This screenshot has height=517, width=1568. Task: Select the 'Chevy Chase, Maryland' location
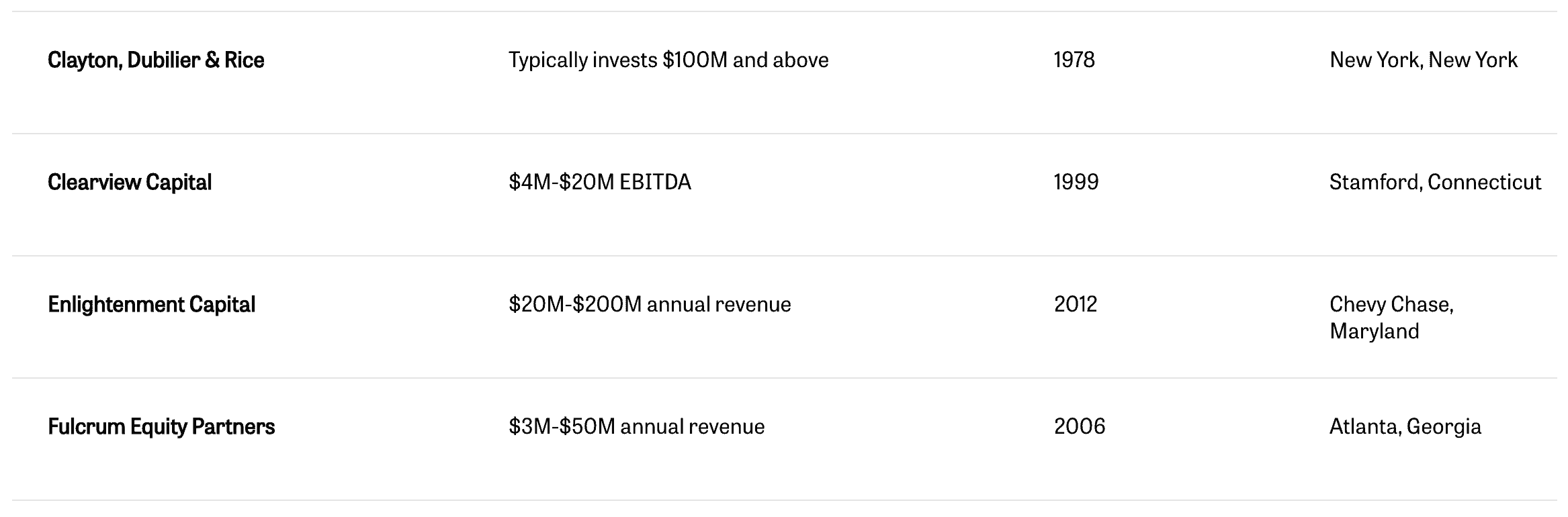point(1391,318)
